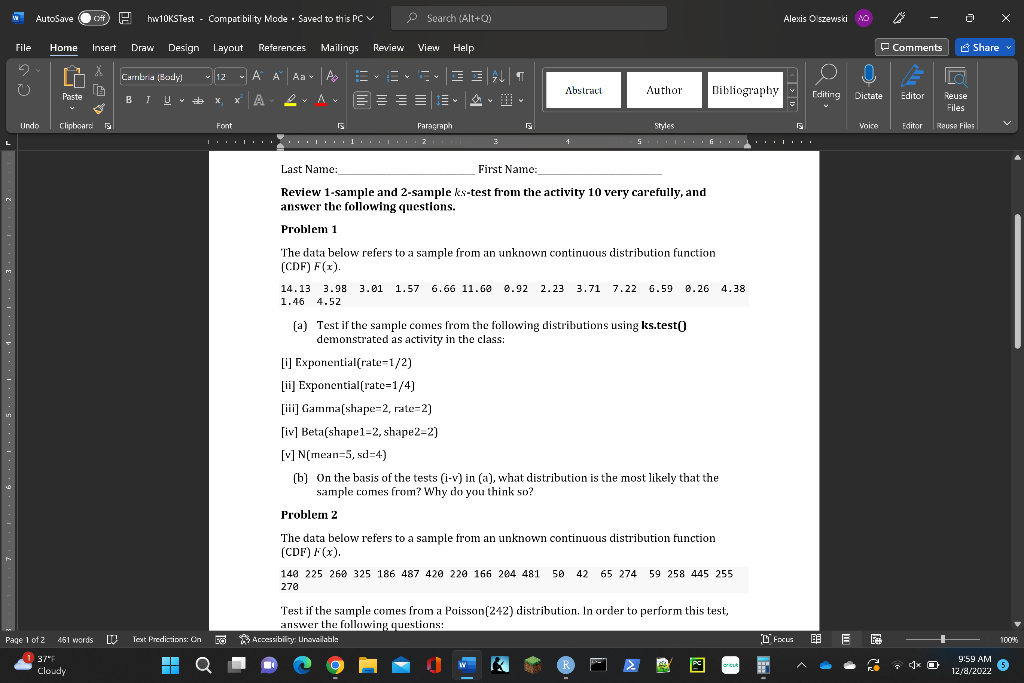Justify paragraph text
The image size is (1024, 683).
tap(421, 100)
